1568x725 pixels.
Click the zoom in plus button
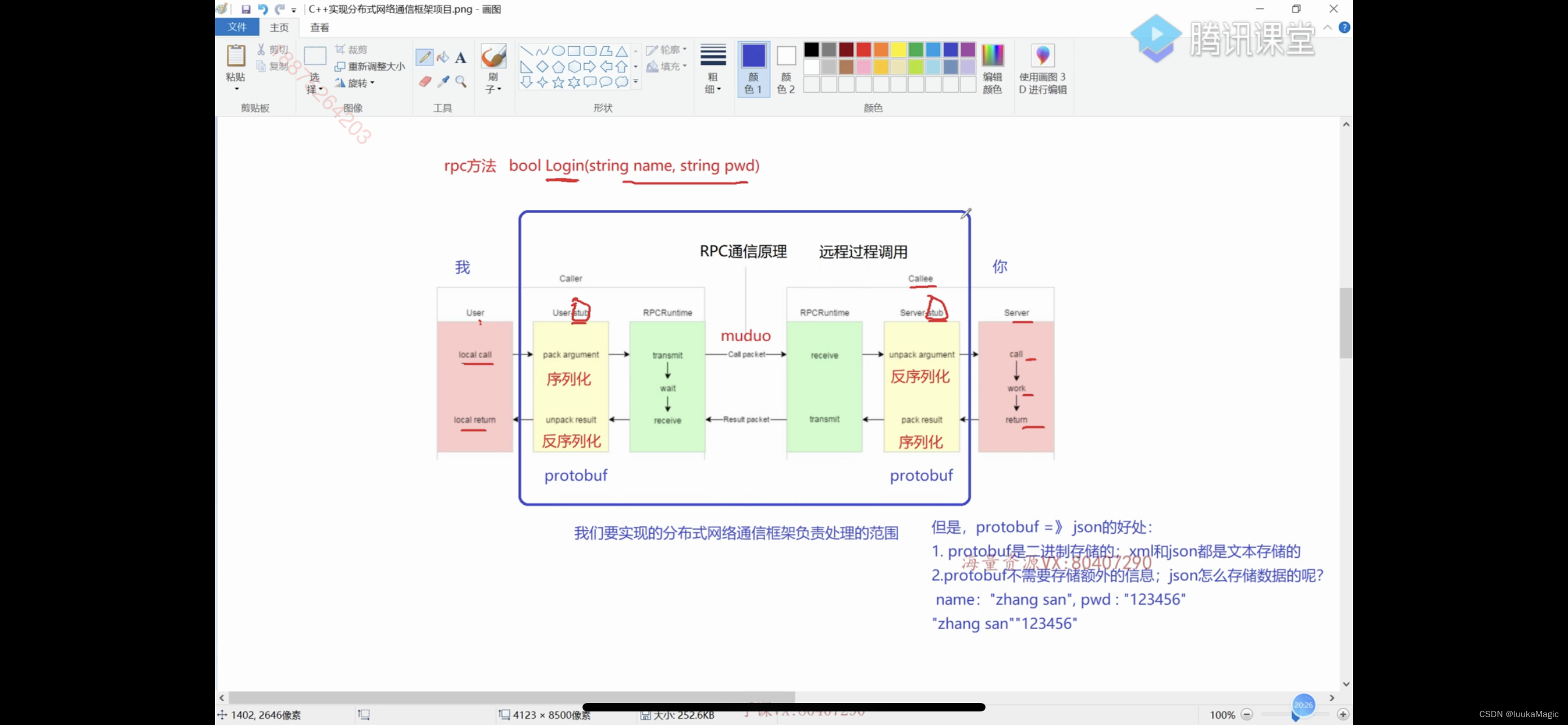click(1343, 714)
